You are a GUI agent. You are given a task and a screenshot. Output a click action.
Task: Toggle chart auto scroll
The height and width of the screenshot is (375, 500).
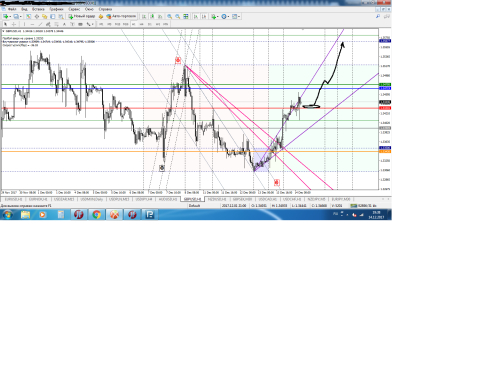tap(196, 16)
